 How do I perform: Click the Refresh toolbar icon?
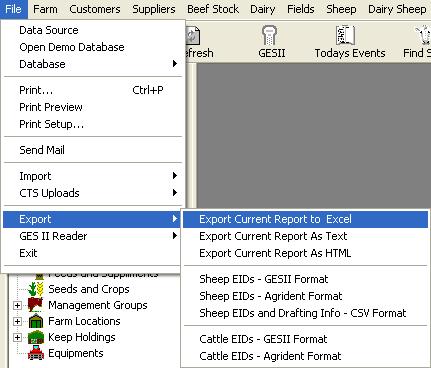tap(193, 36)
